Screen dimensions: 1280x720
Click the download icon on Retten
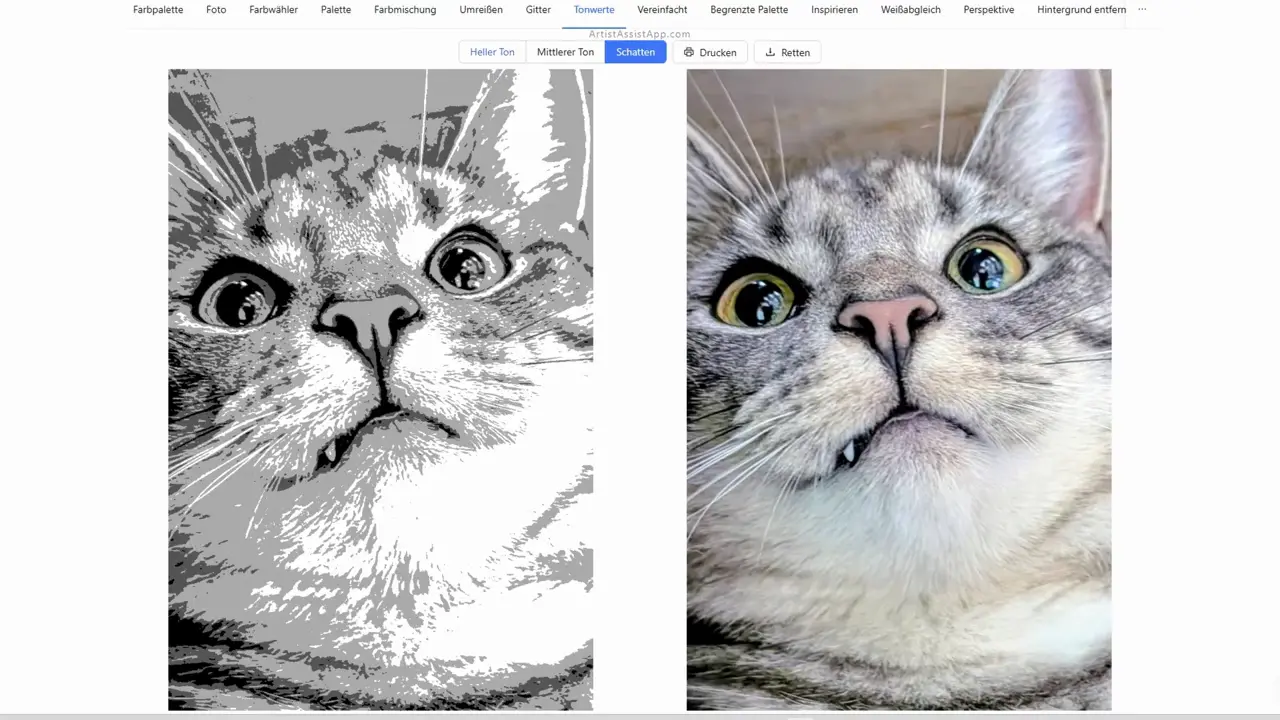click(x=770, y=52)
